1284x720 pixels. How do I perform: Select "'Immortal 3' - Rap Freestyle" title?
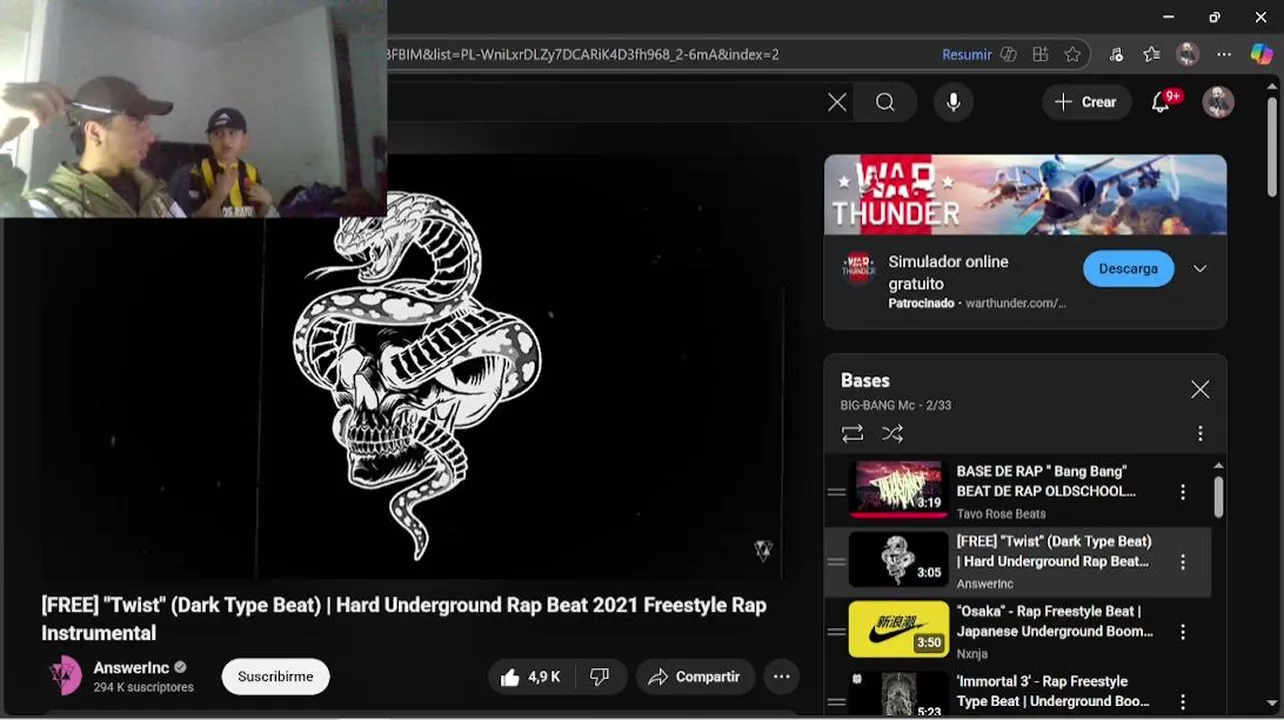point(1053,691)
